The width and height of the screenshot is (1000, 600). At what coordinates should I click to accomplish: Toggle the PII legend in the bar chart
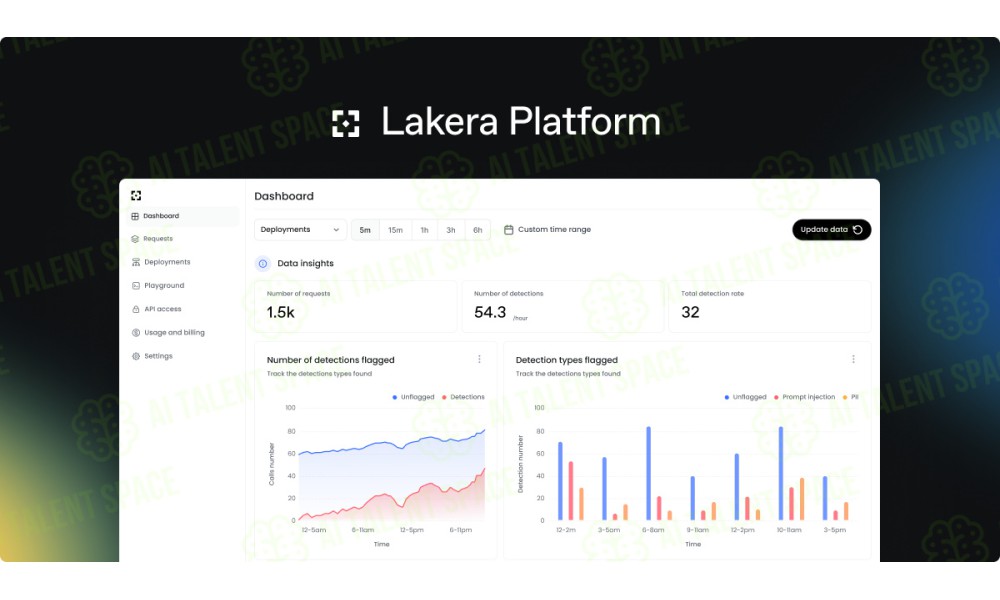coord(851,397)
